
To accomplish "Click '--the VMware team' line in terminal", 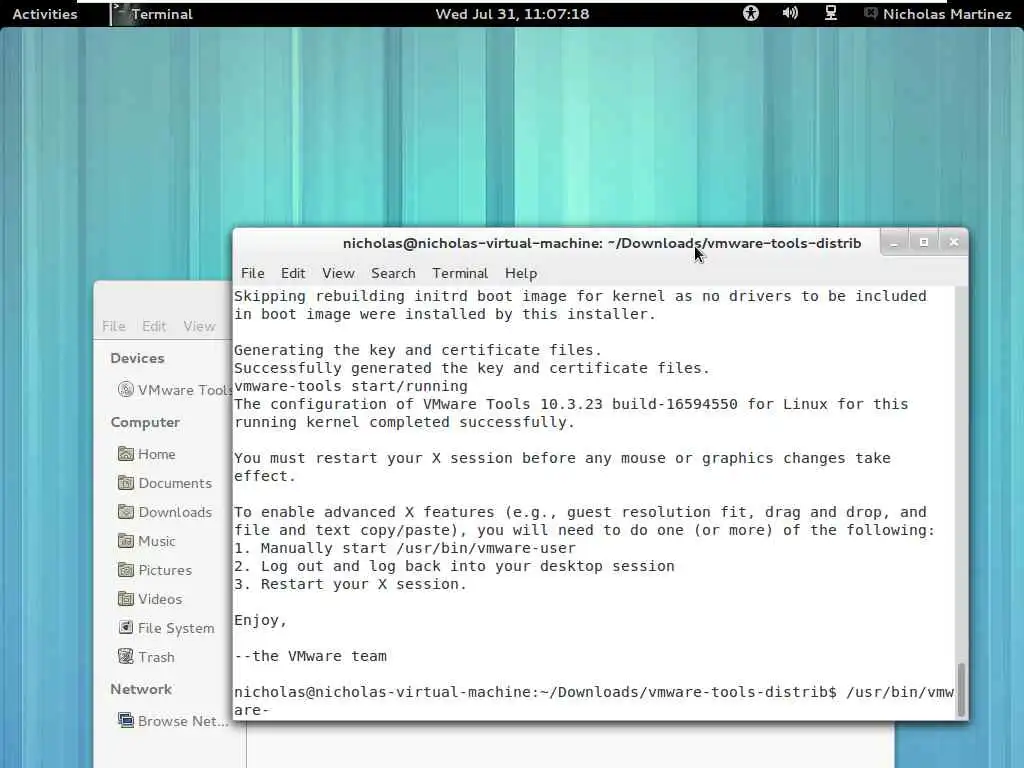I will pos(310,656).
